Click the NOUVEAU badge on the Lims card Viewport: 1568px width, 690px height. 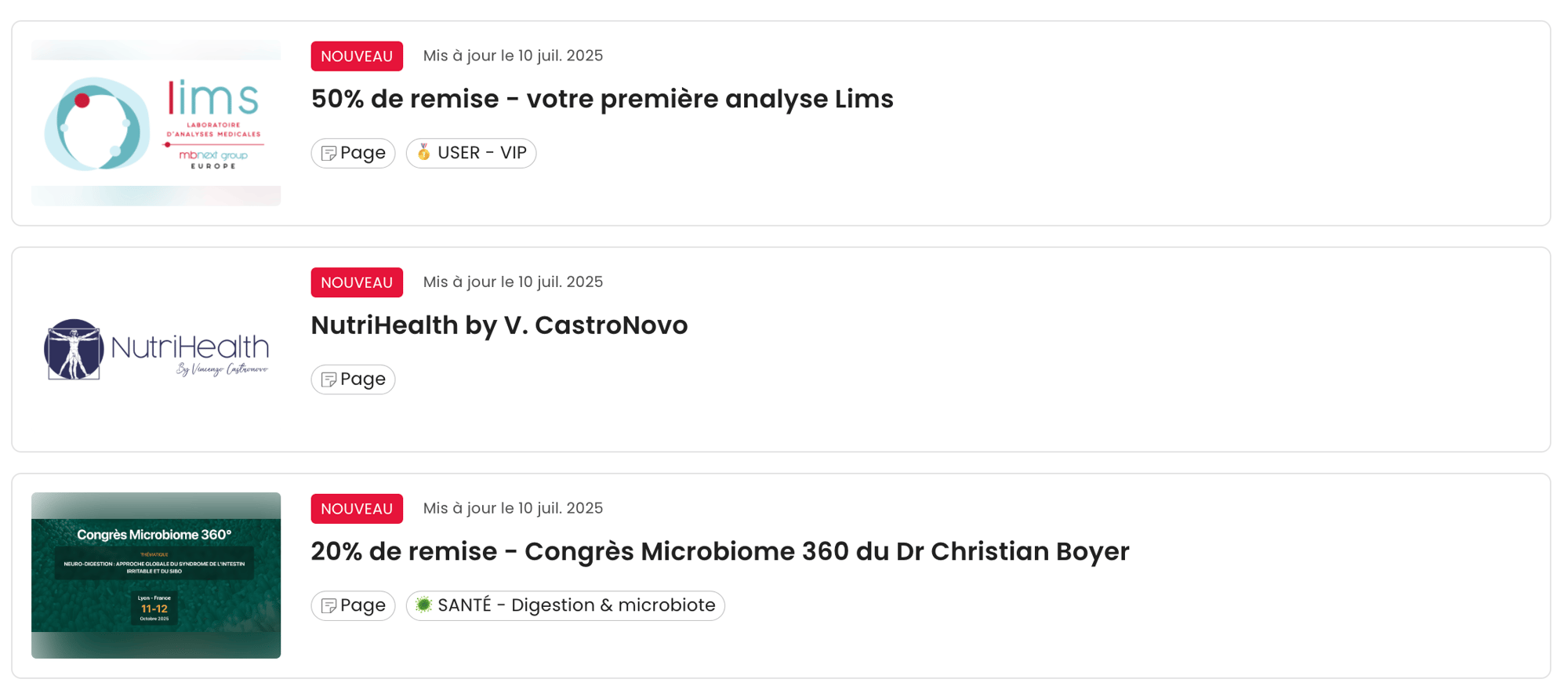(x=357, y=56)
